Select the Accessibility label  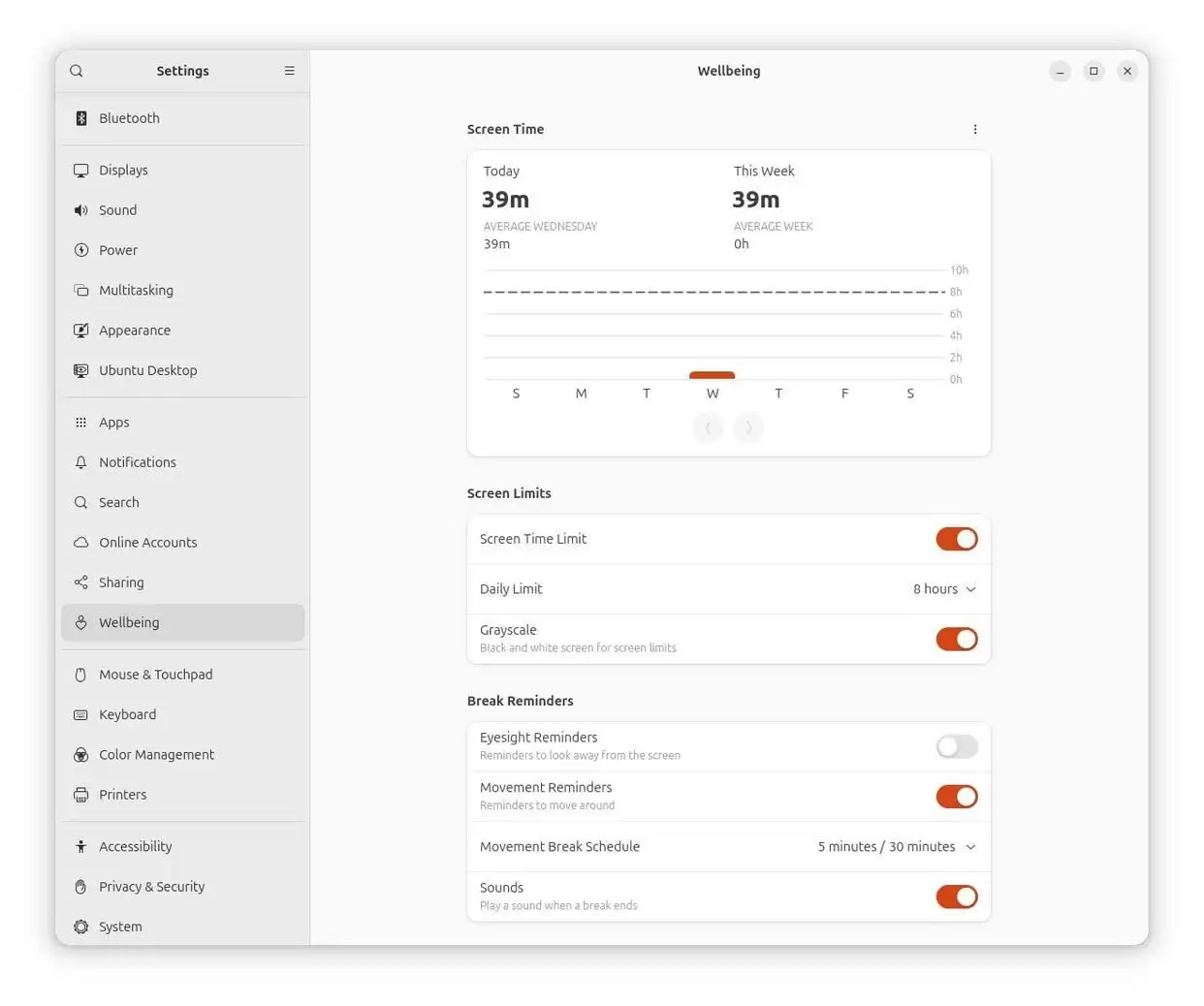(135, 847)
